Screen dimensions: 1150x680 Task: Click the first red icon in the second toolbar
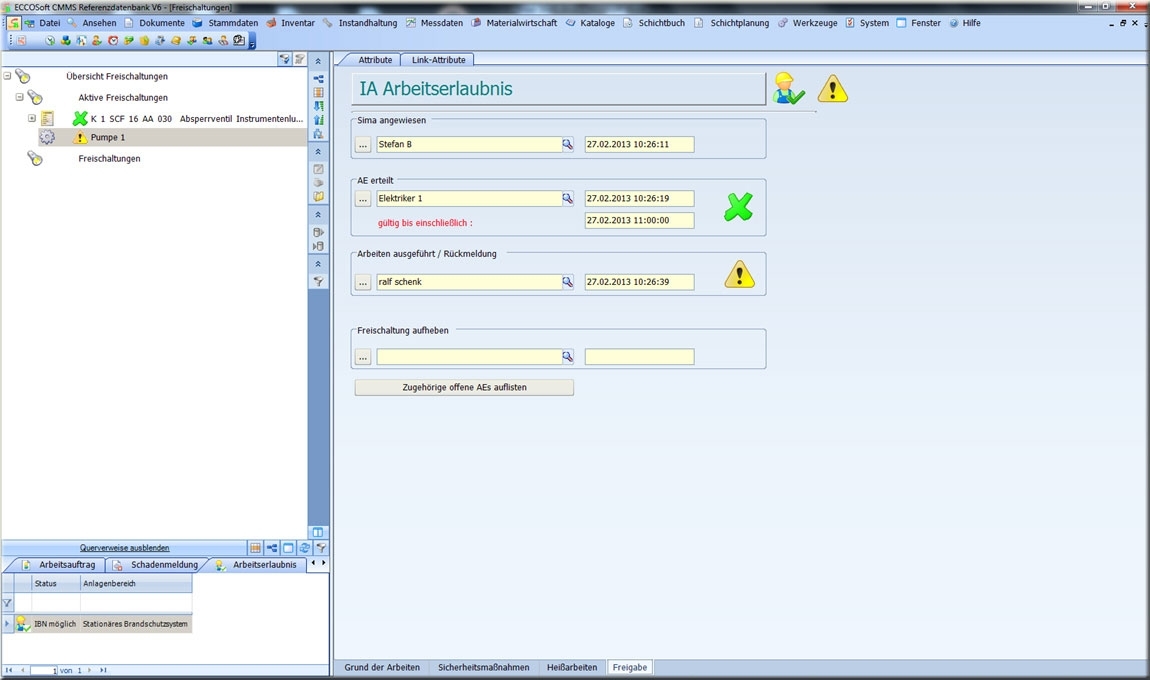click(x=21, y=40)
